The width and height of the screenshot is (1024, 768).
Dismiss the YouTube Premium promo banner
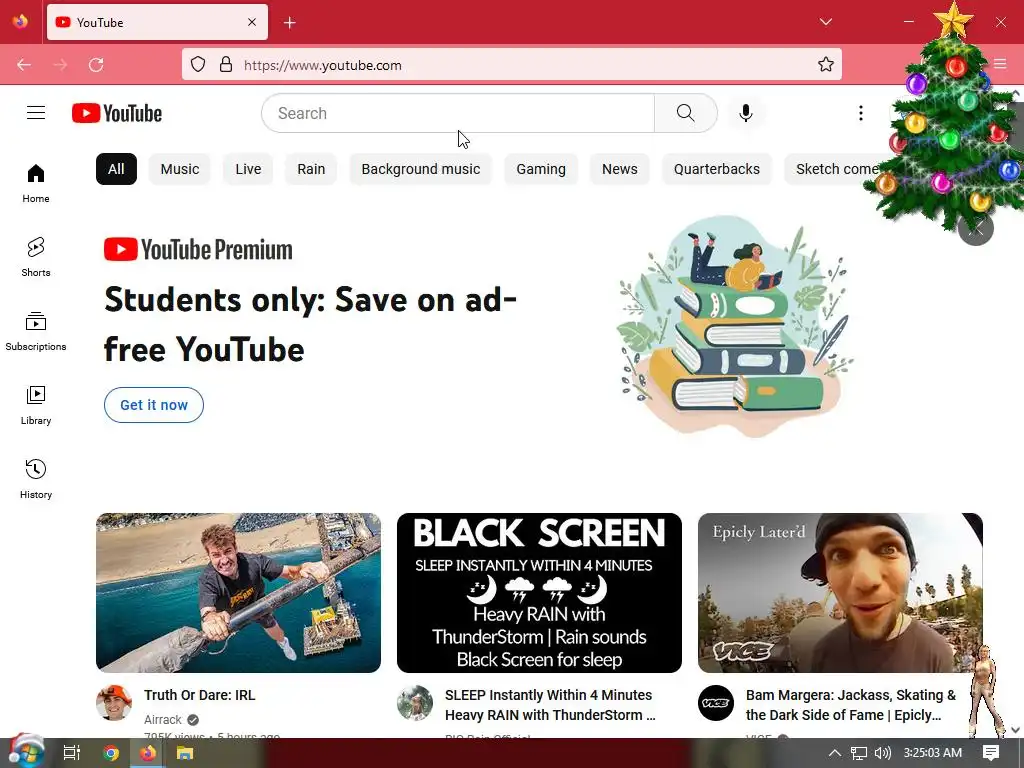coord(976,228)
